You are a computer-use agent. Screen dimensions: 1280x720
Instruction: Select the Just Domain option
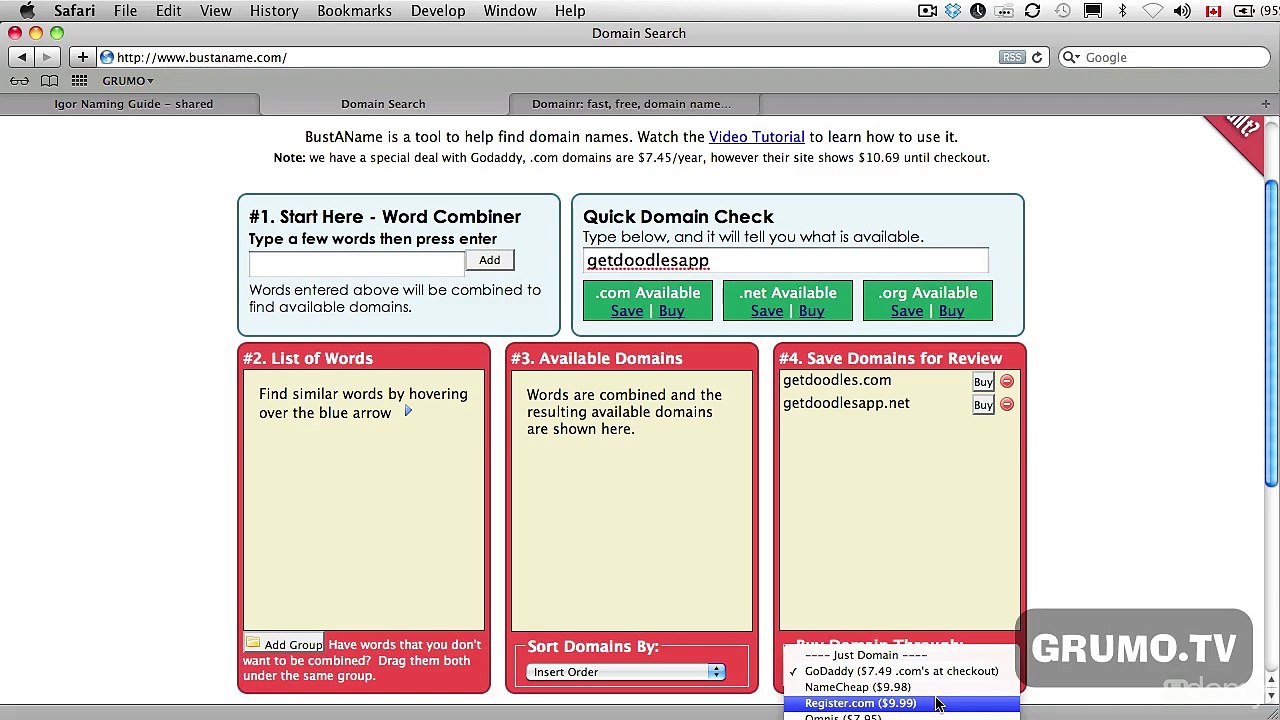tap(865, 655)
